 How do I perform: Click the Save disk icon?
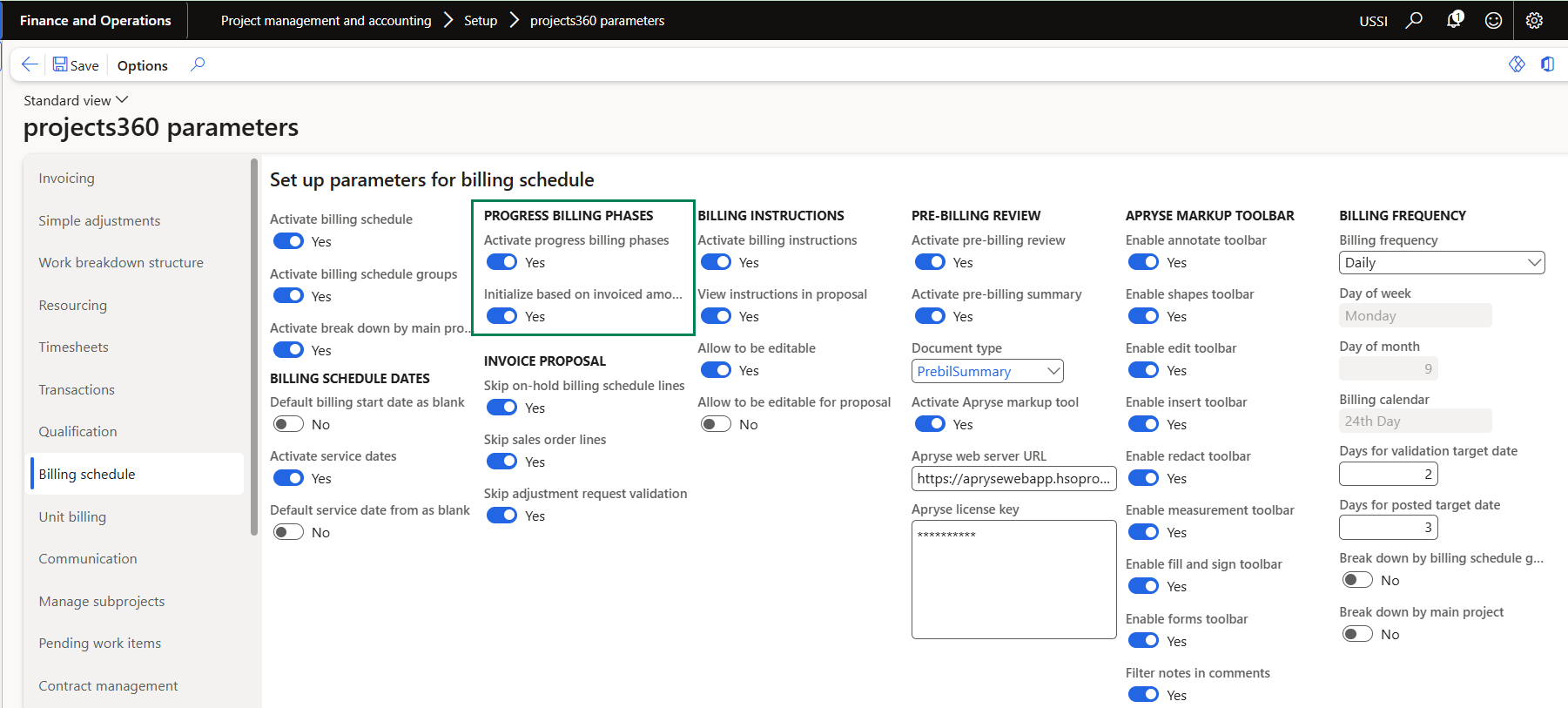click(60, 64)
